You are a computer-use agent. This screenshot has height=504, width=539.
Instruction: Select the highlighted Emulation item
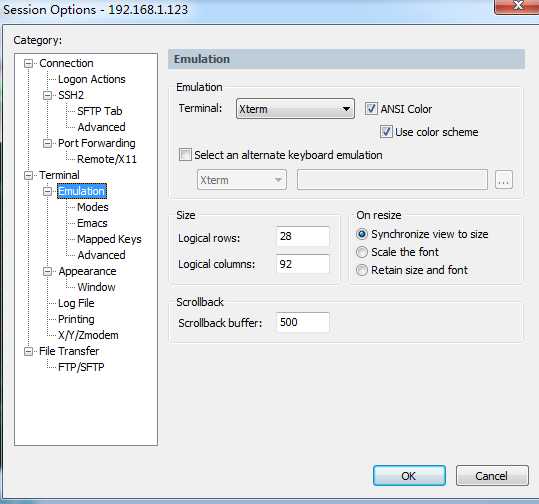81,191
